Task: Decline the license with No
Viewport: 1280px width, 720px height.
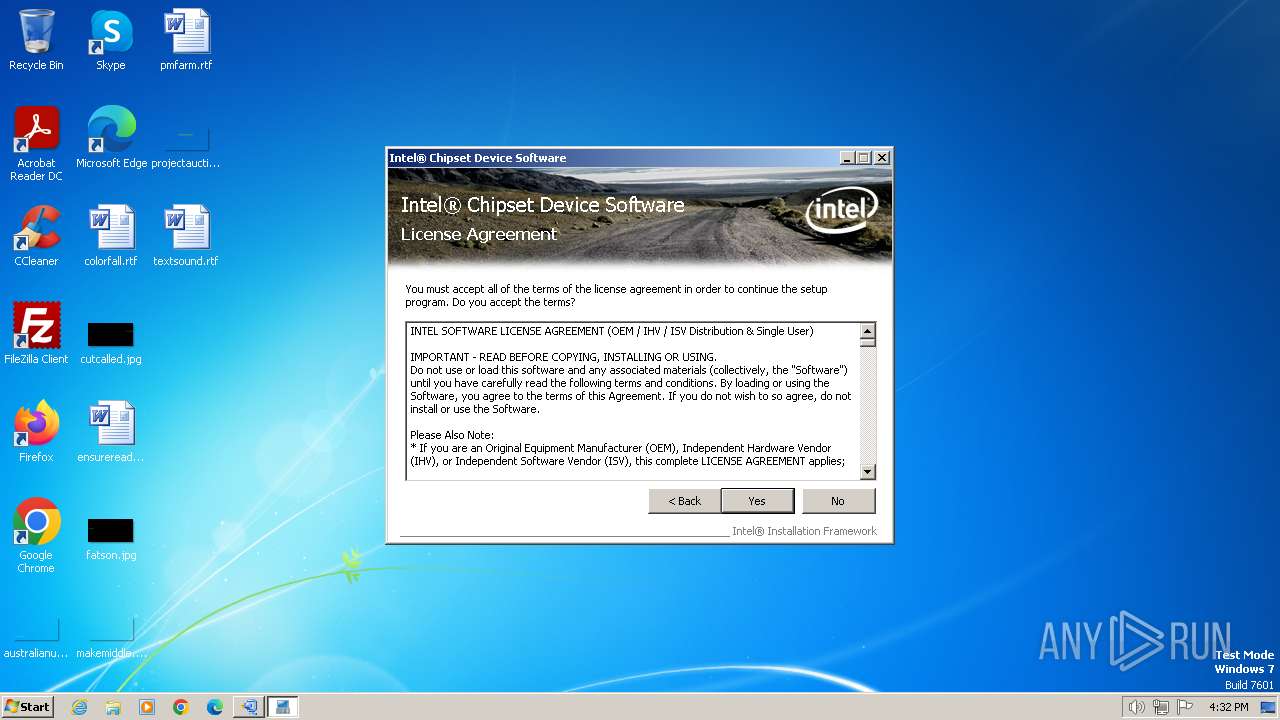Action: pos(838,501)
